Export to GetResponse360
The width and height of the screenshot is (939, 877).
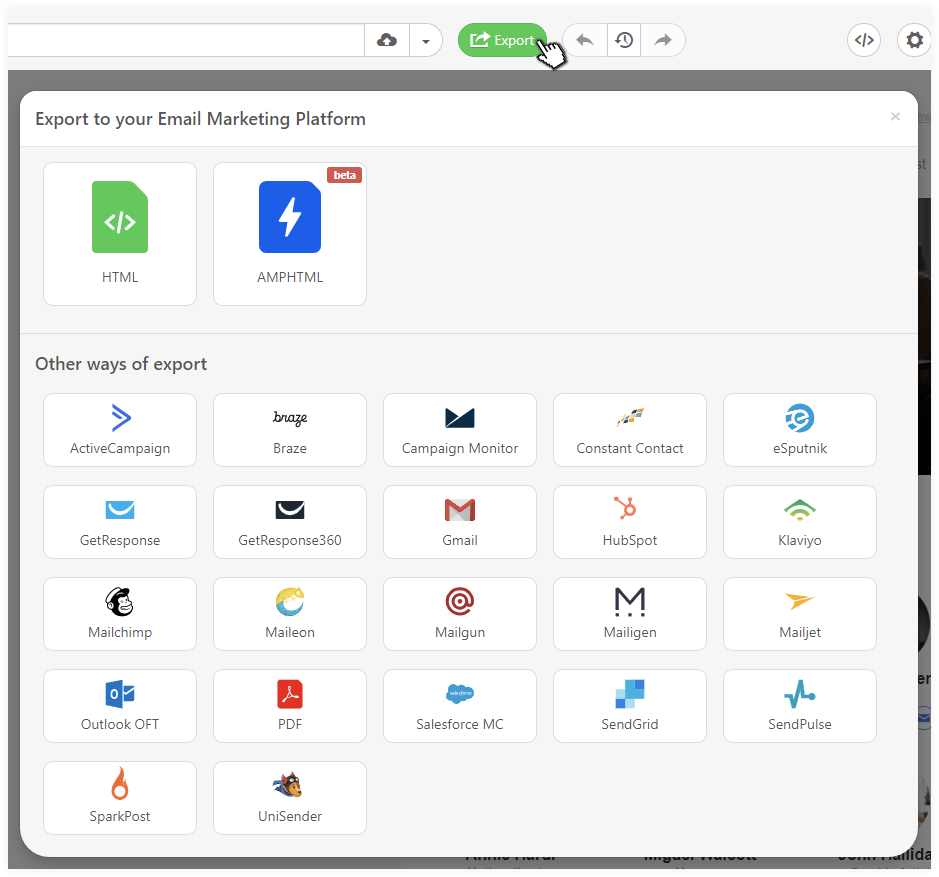(x=290, y=522)
